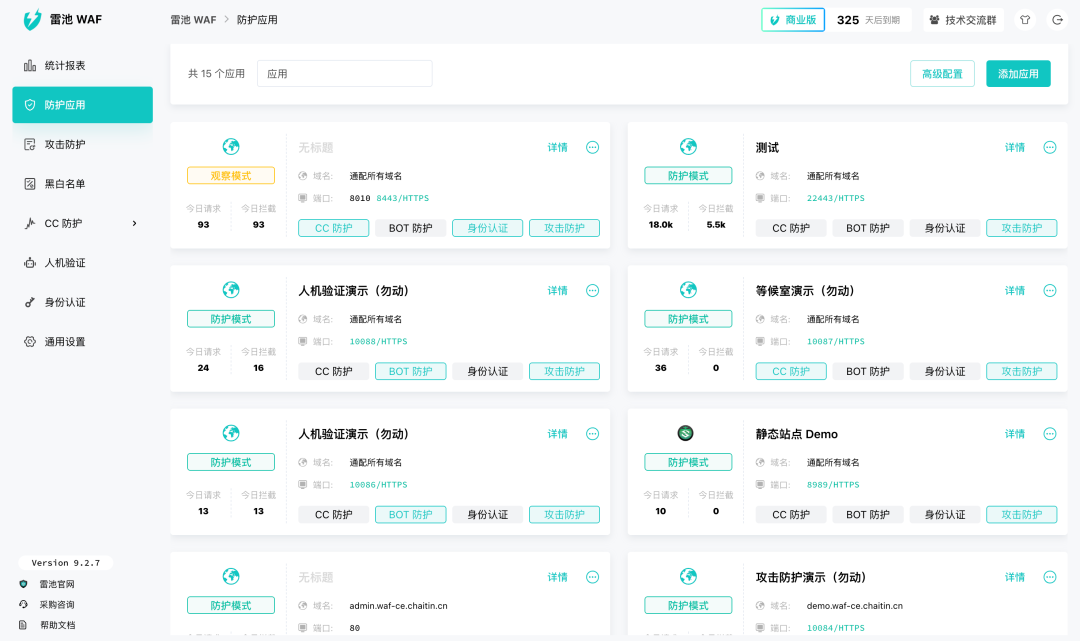Open 详情 for the 8443/HTTPS card
Screen dimensions: 1080x641
(x=557, y=147)
